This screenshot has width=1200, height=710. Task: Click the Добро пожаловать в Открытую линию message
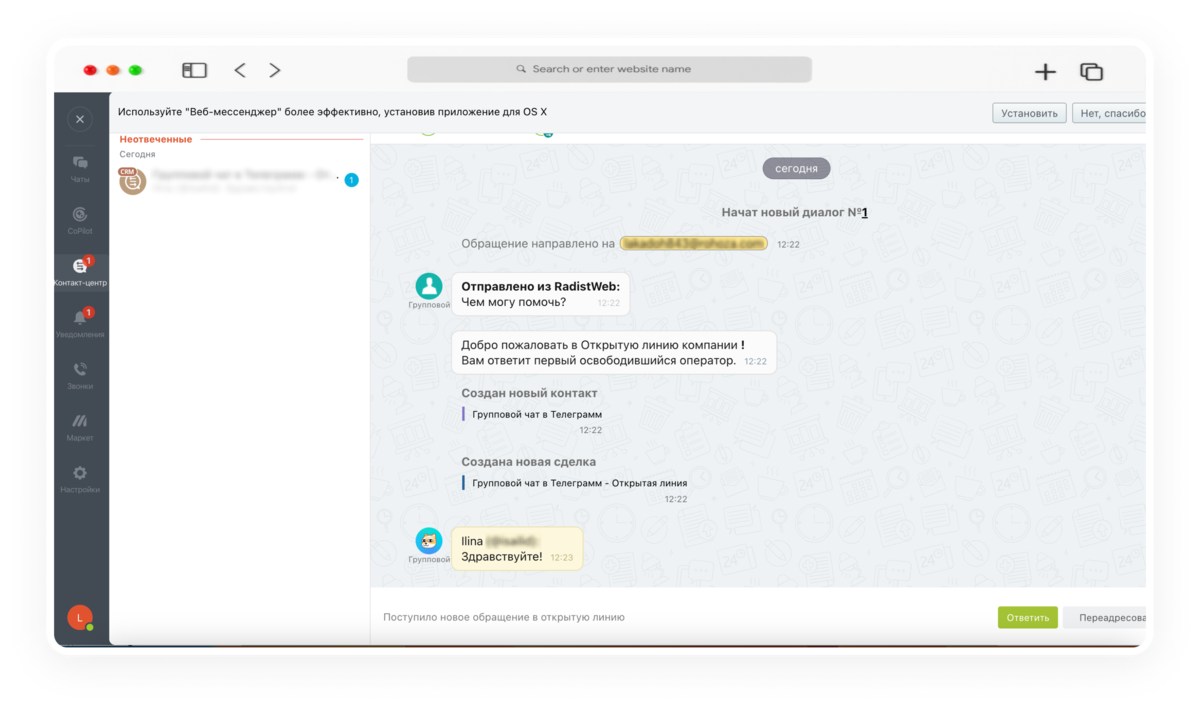(x=614, y=352)
